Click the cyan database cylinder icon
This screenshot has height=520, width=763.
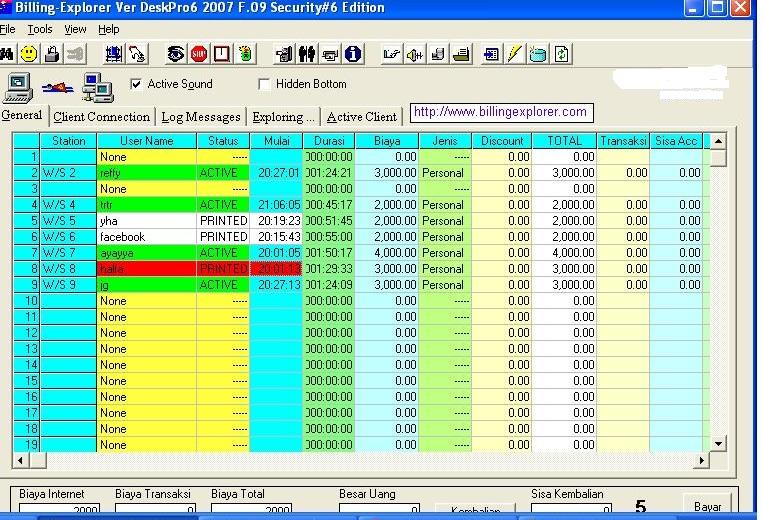(538, 54)
